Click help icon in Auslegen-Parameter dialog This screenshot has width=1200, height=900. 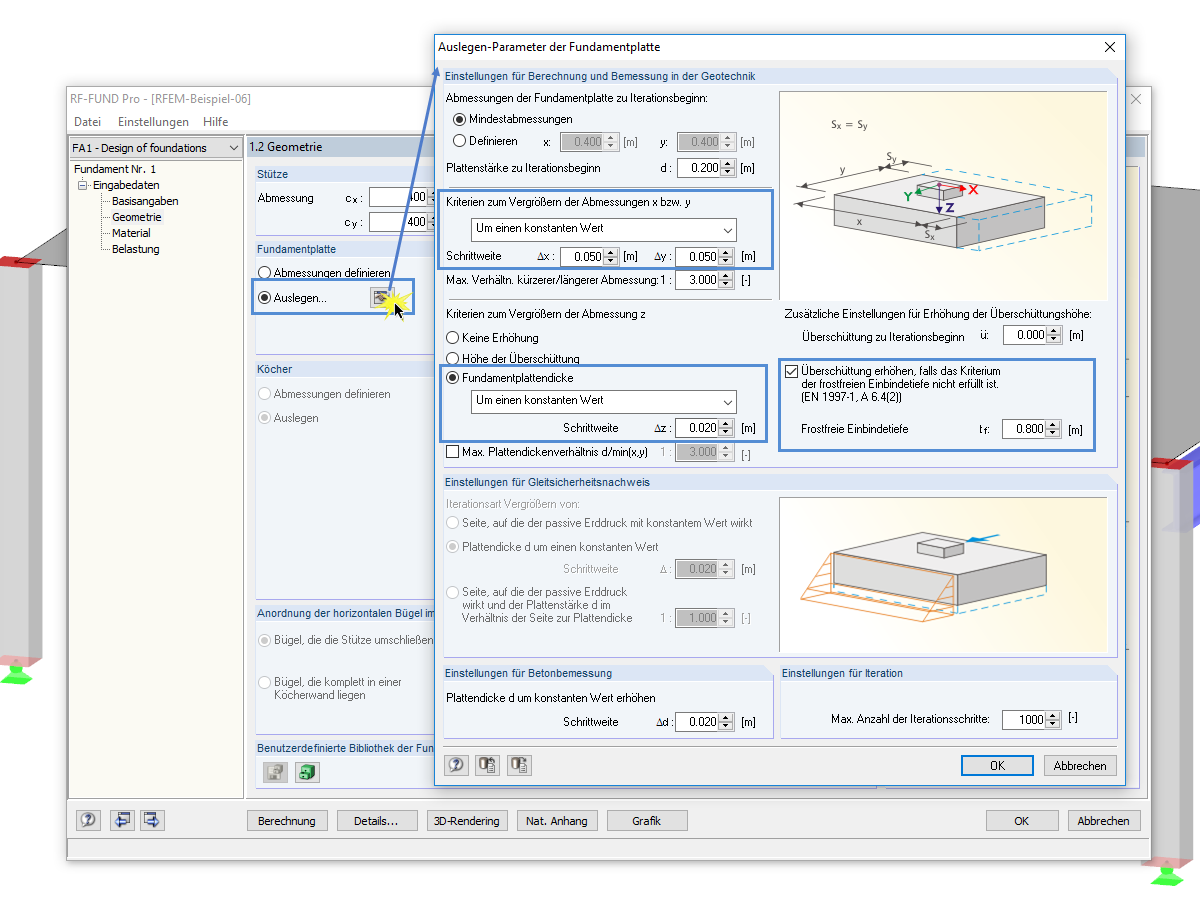tap(457, 765)
